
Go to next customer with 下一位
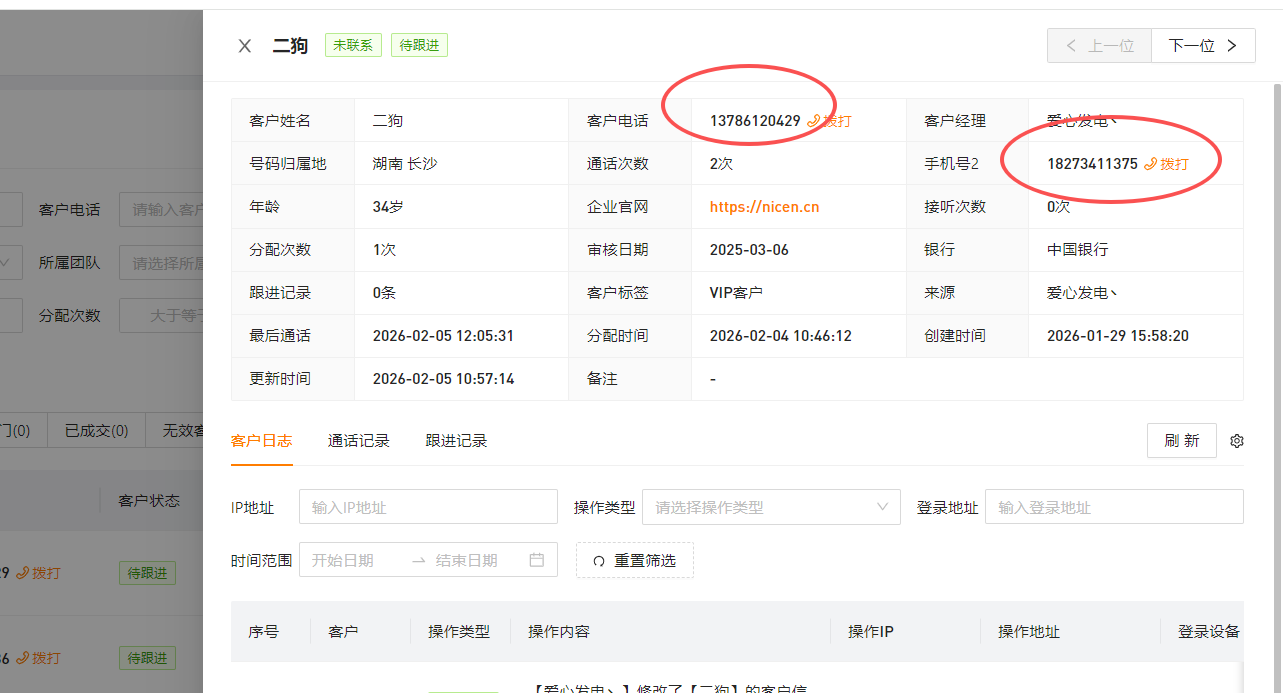point(1203,46)
